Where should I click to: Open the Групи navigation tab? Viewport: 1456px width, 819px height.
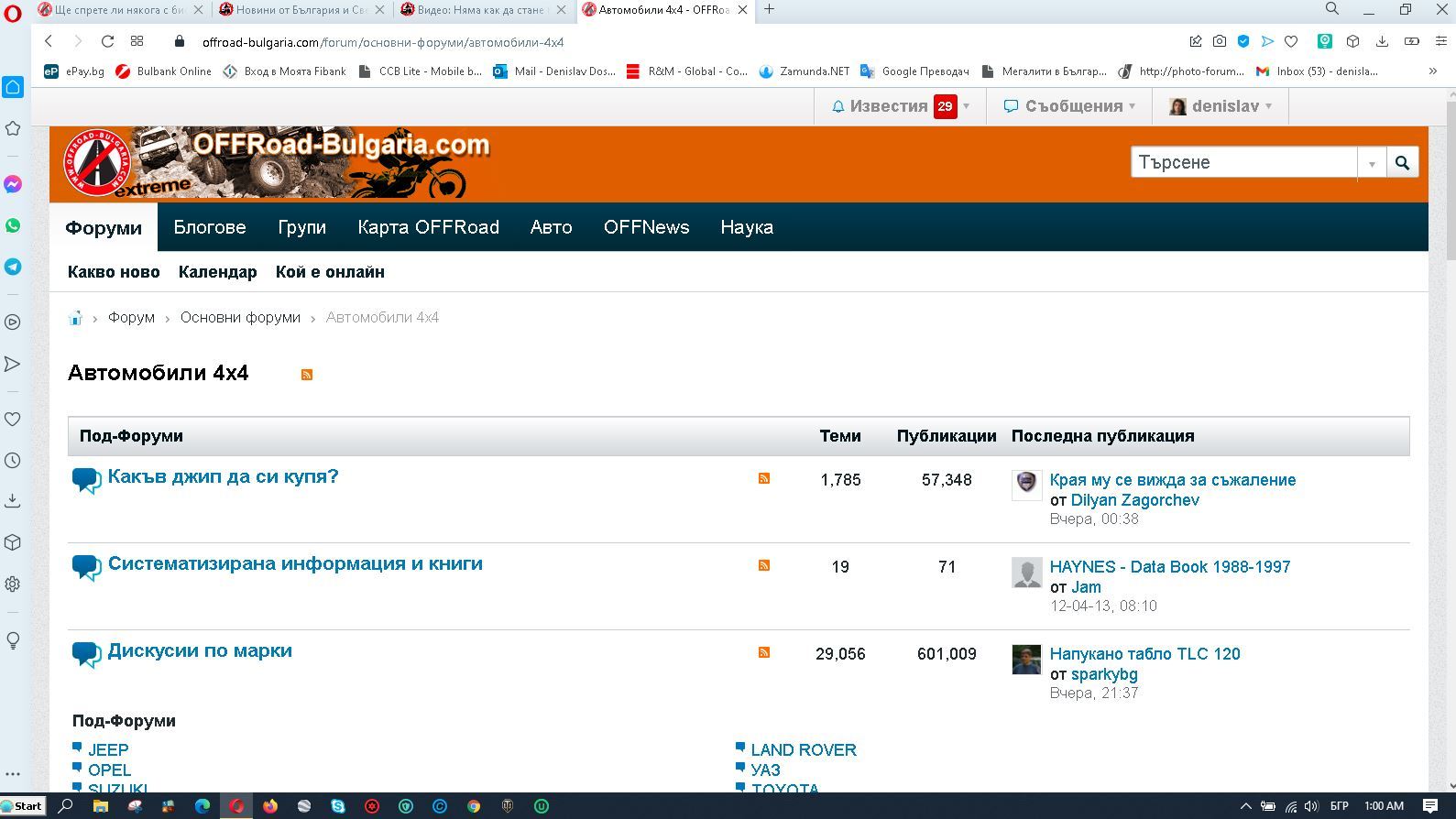pos(301,227)
